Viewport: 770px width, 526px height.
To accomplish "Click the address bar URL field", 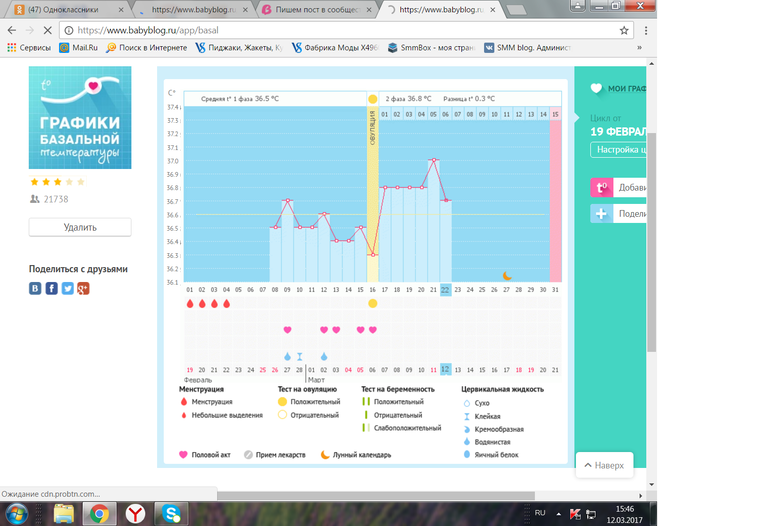I will tap(350, 30).
